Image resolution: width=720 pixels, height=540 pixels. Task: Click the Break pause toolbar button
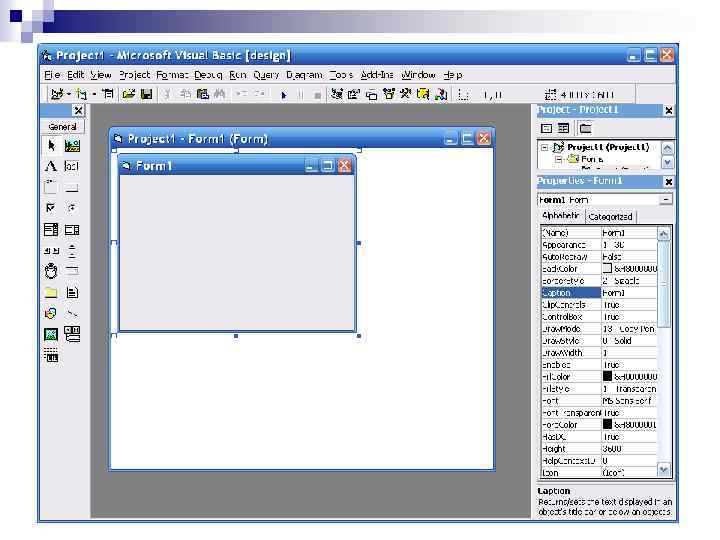coord(301,95)
